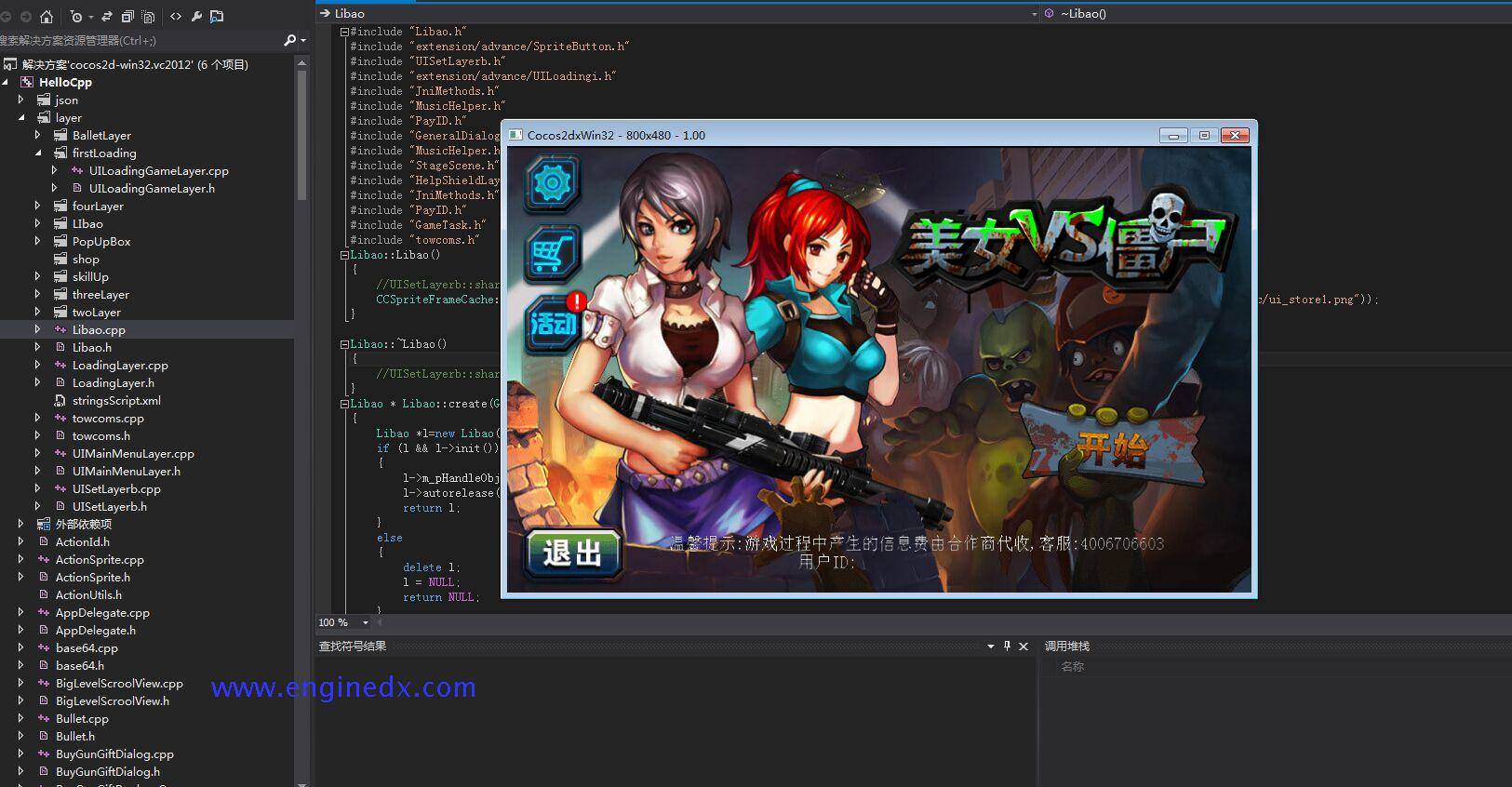Viewport: 1512px width, 787px height.
Task: Select the shop folder
Action: (86, 259)
